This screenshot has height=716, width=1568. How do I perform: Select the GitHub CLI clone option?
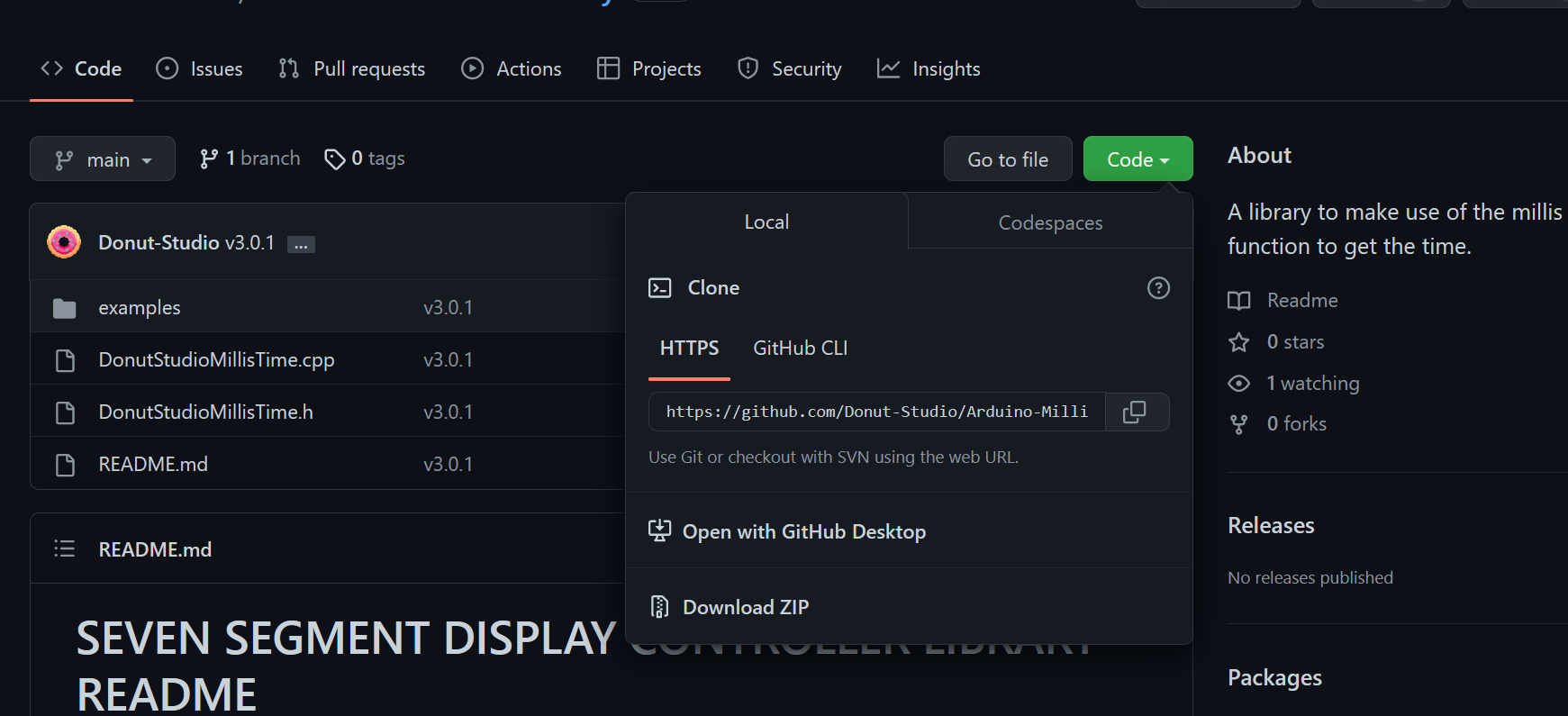coord(801,348)
